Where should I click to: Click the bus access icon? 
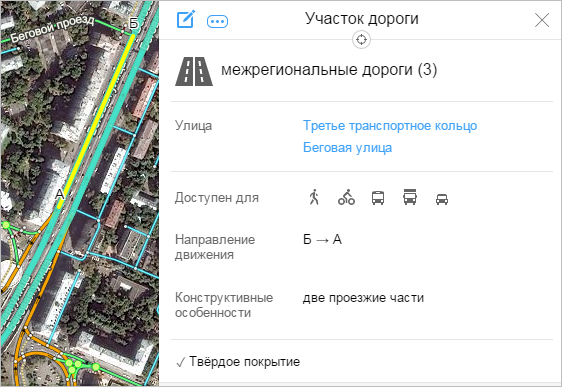pos(378,197)
